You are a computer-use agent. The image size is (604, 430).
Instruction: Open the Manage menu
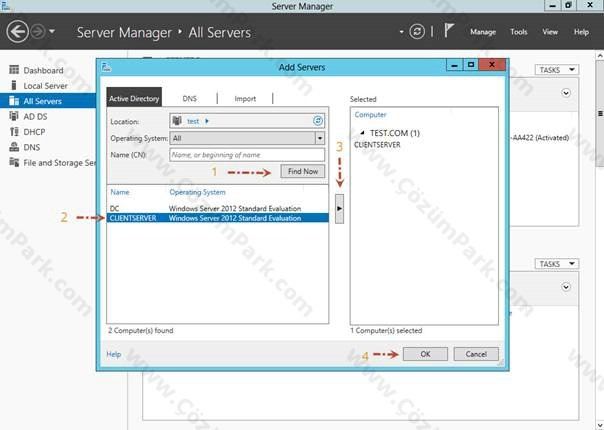pyautogui.click(x=483, y=32)
